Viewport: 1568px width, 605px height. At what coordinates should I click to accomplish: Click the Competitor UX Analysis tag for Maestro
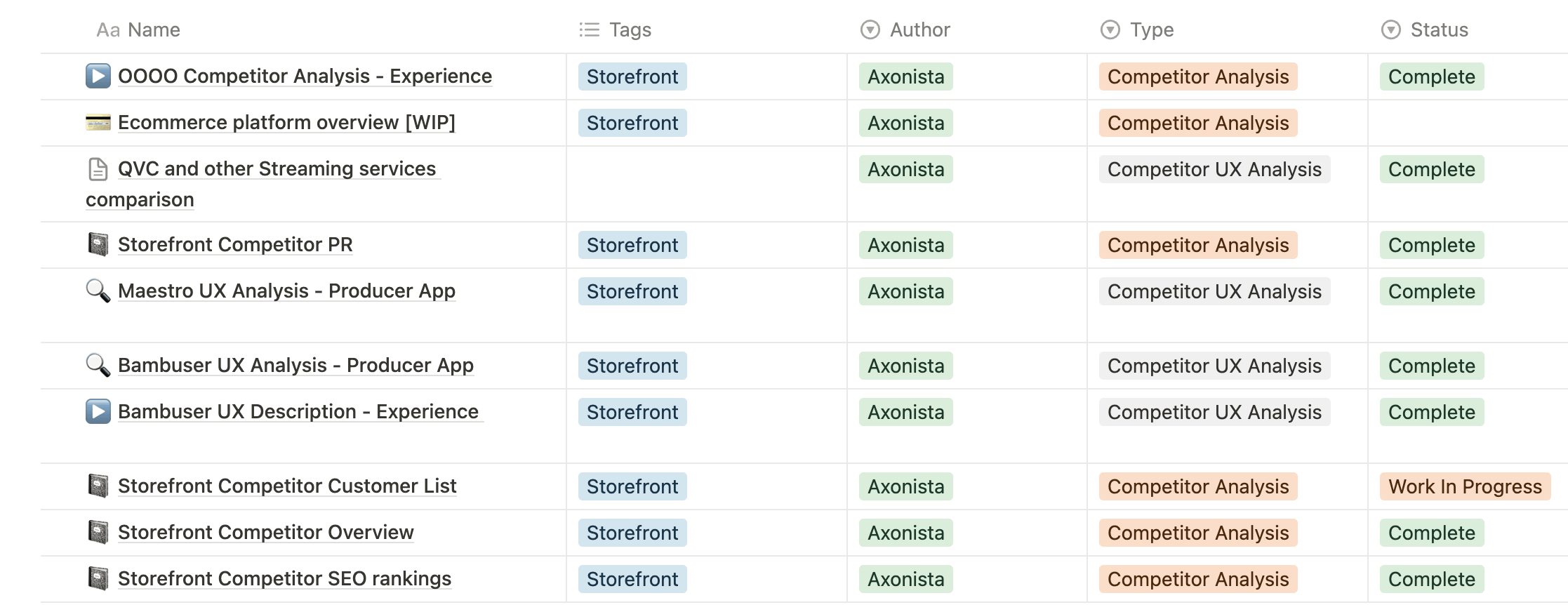coord(1214,291)
